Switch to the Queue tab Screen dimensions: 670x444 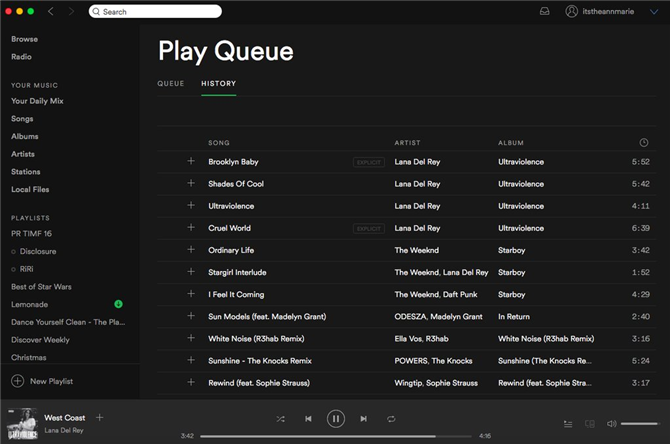click(x=170, y=83)
